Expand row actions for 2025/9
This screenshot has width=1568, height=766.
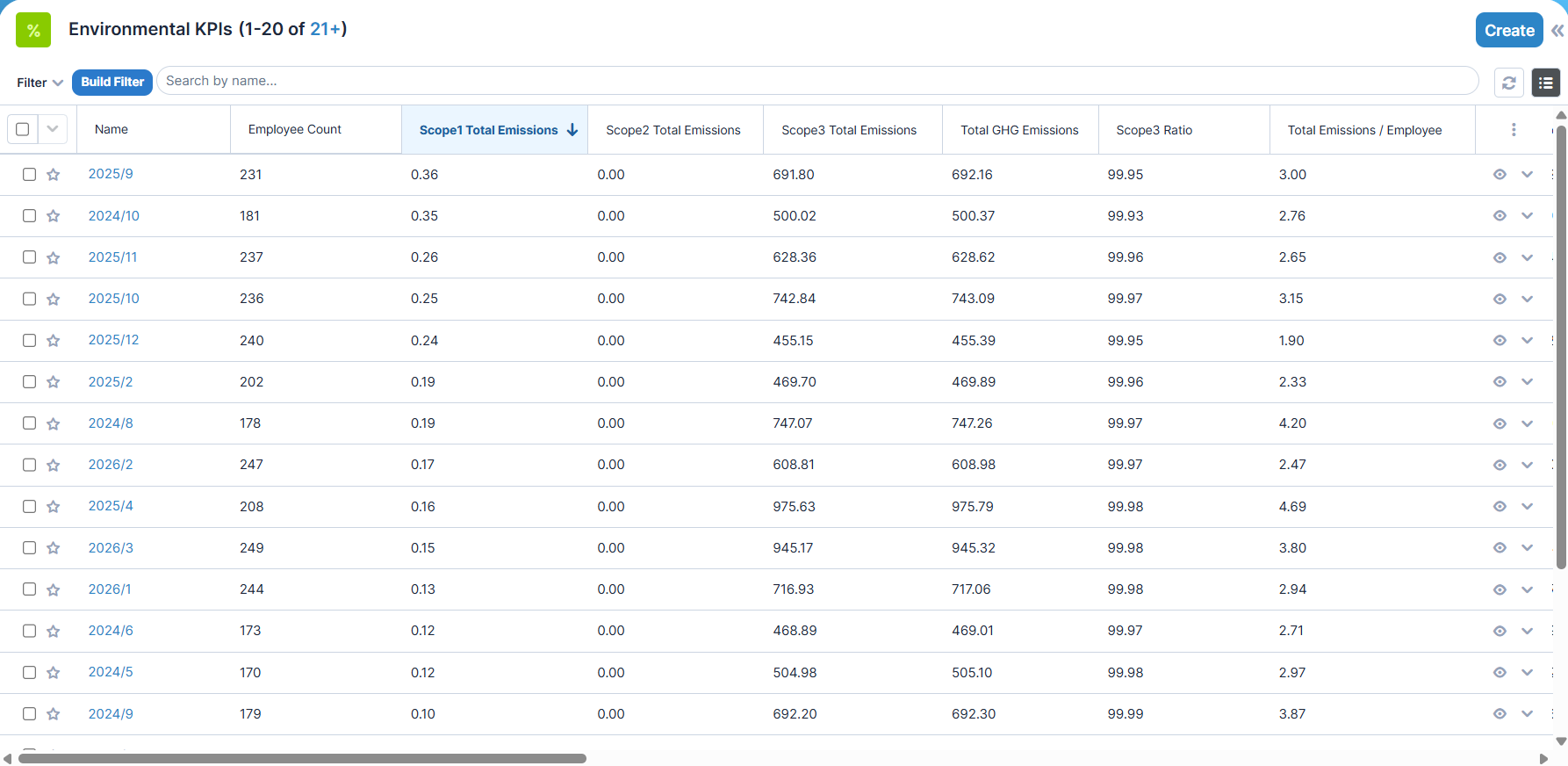(x=1527, y=175)
